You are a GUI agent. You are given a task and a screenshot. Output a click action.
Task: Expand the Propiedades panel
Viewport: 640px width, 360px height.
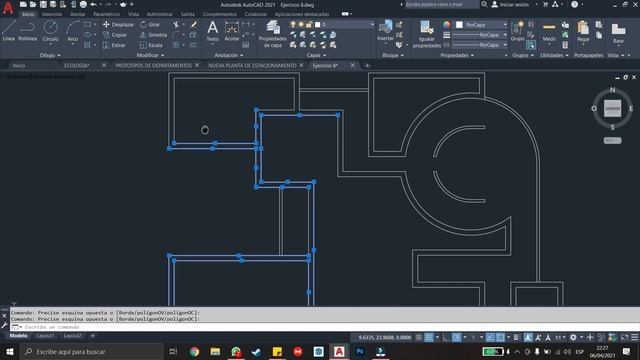coord(457,55)
